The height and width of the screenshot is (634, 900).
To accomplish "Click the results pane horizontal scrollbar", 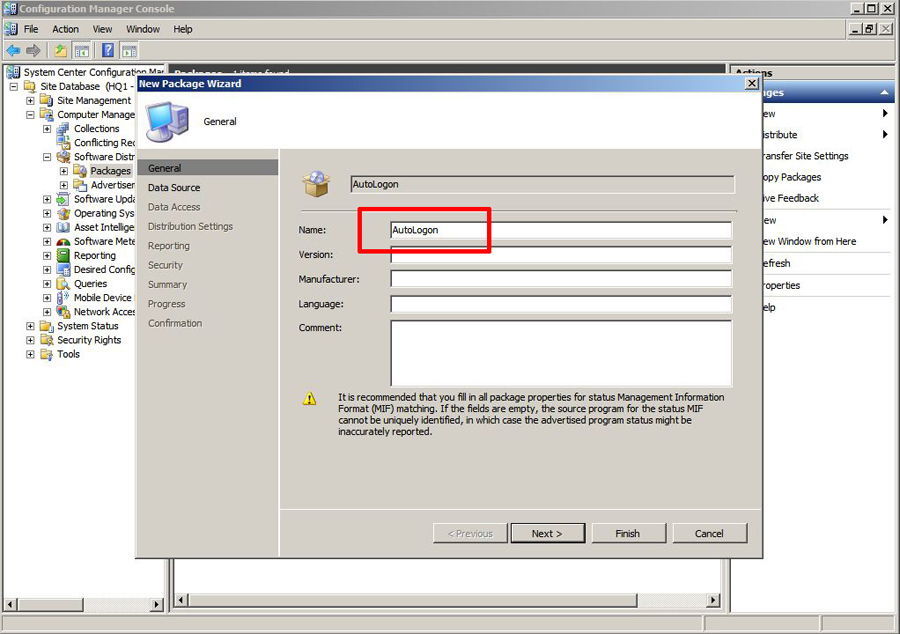I will 413,601.
